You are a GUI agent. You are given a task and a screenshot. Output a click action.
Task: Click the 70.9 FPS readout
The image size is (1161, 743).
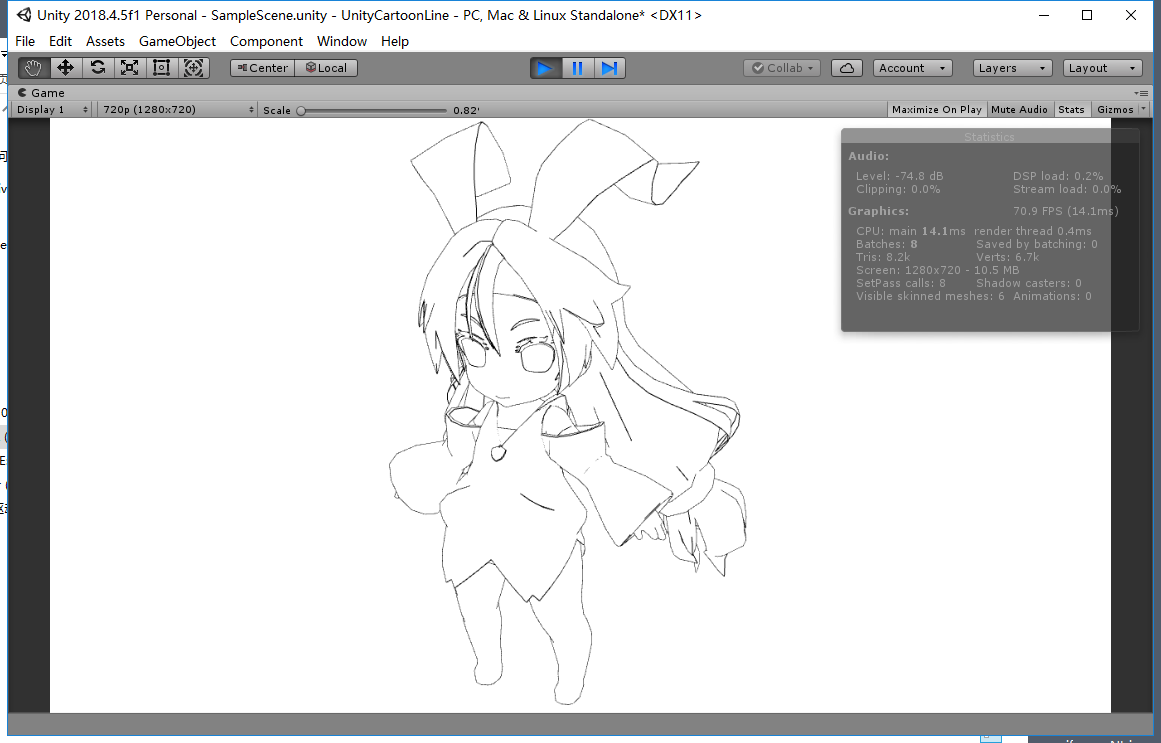click(x=1065, y=211)
